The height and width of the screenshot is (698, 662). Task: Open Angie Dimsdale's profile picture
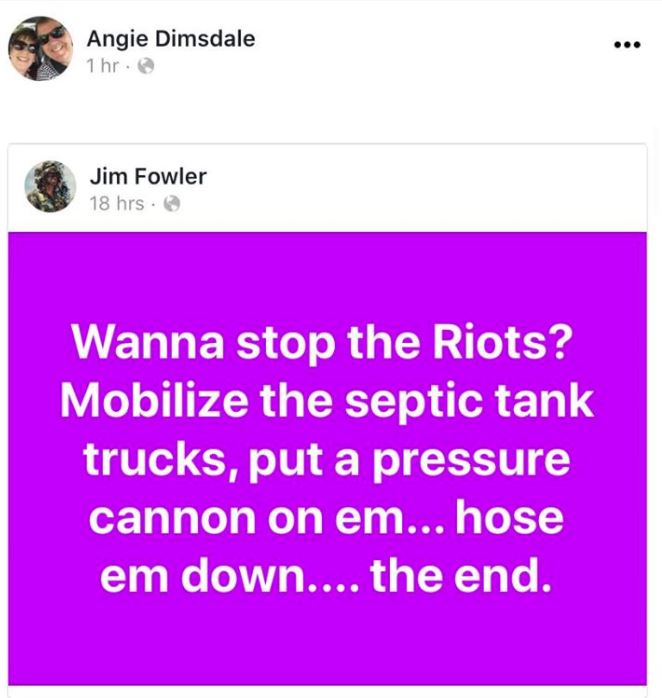[41, 49]
